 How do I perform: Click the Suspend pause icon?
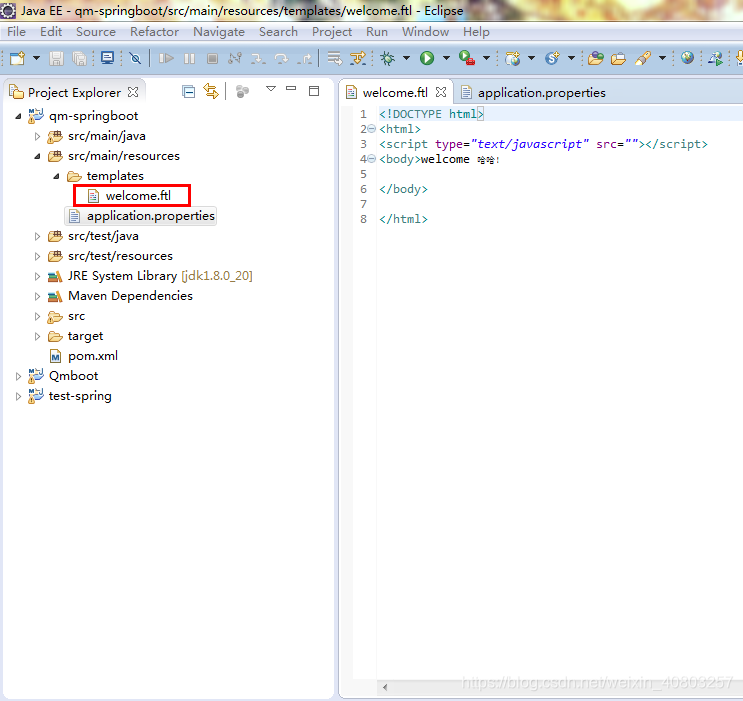tap(190, 58)
